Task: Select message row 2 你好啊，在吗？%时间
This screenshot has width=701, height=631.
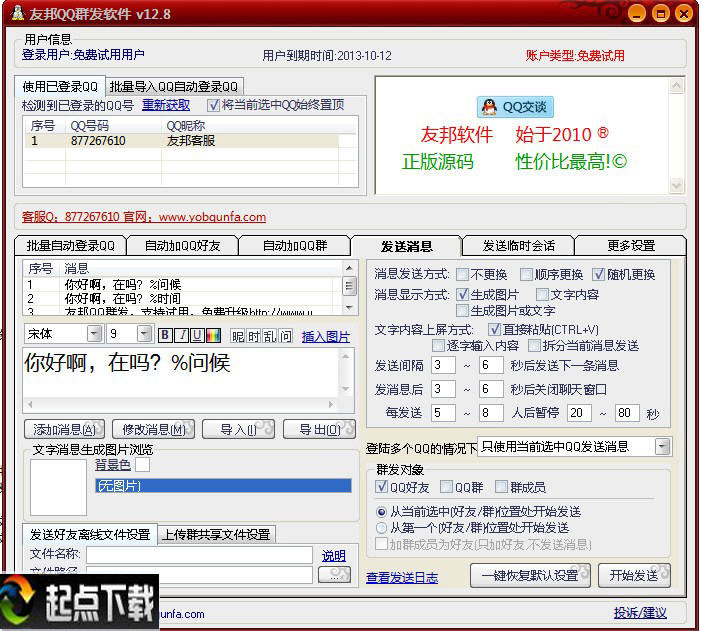Action: (179, 298)
